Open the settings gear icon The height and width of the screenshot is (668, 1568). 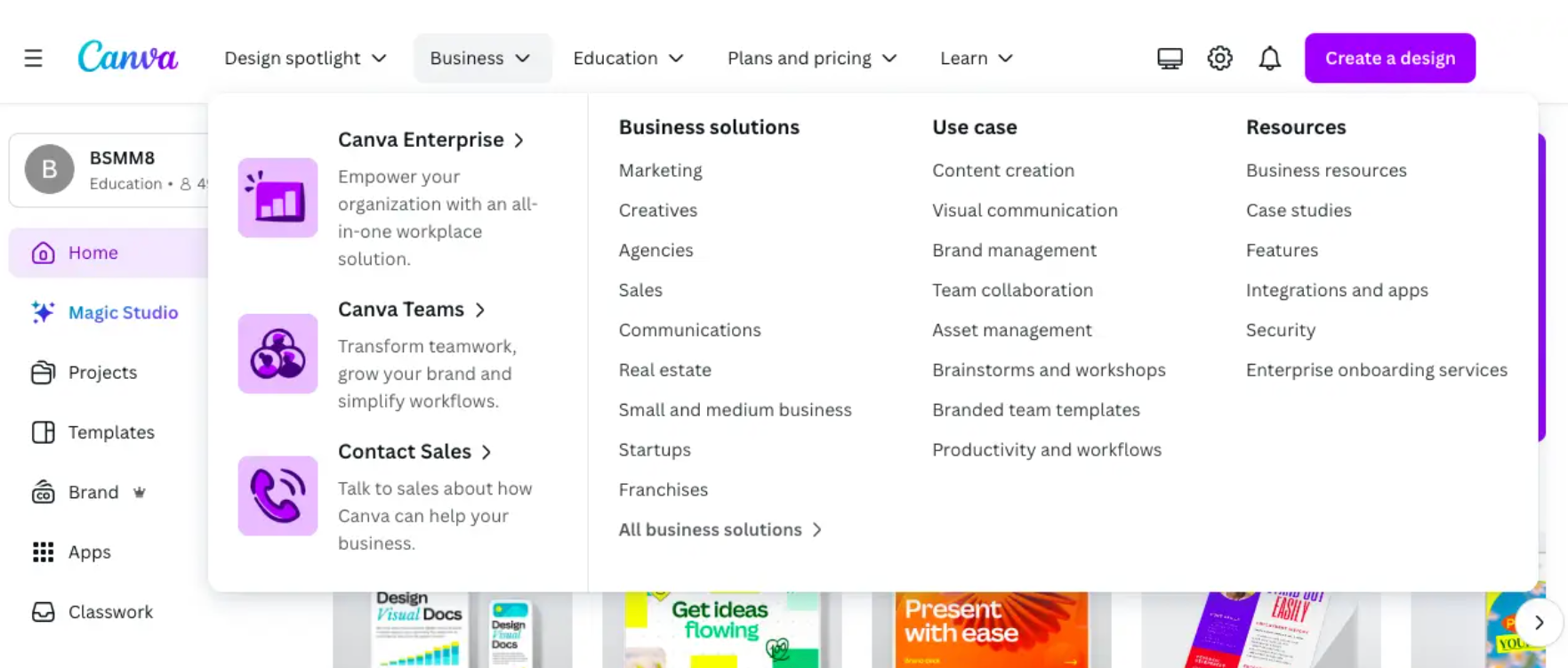pos(1219,58)
